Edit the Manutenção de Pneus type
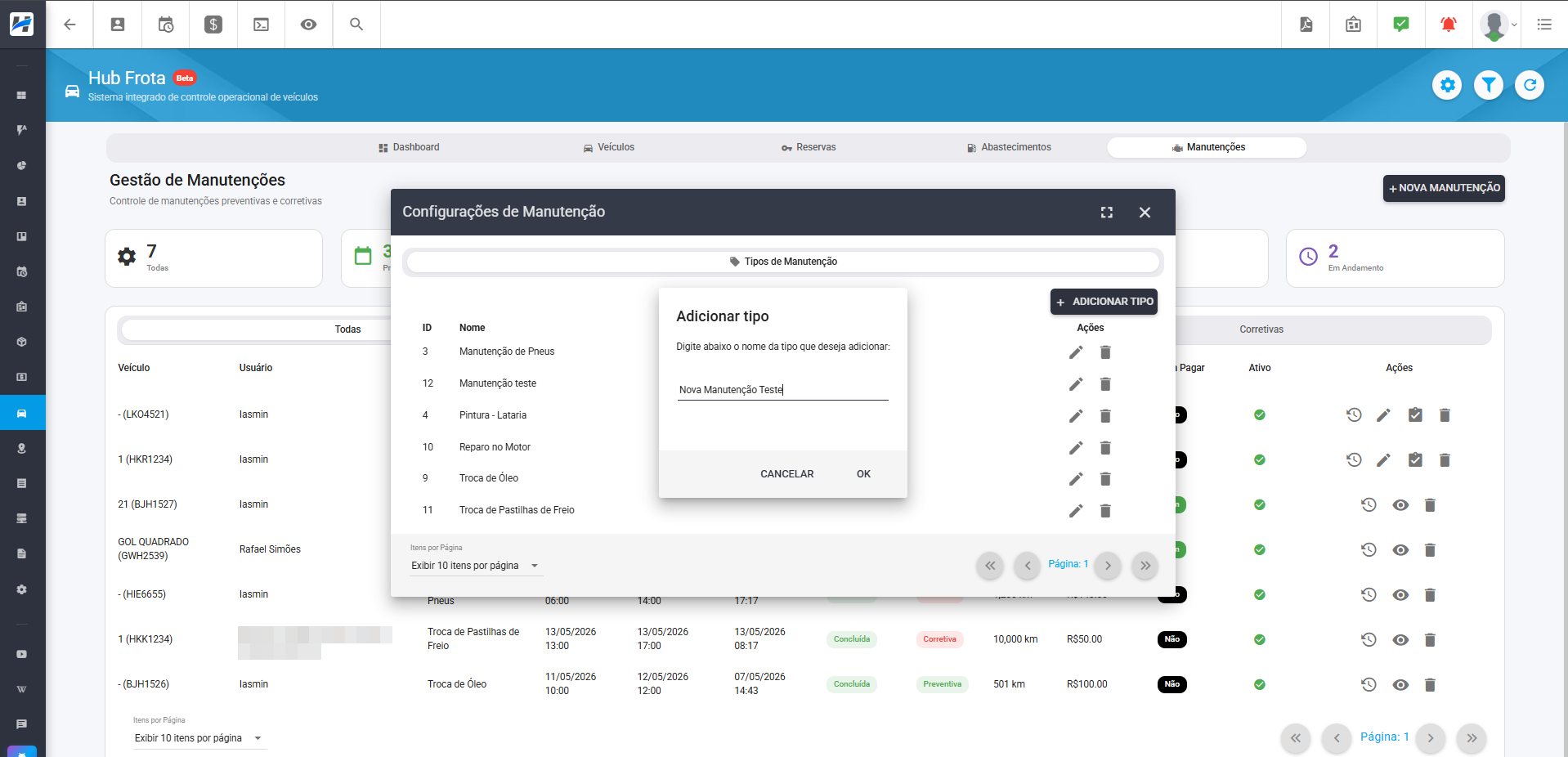This screenshot has width=1568, height=757. pos(1076,352)
